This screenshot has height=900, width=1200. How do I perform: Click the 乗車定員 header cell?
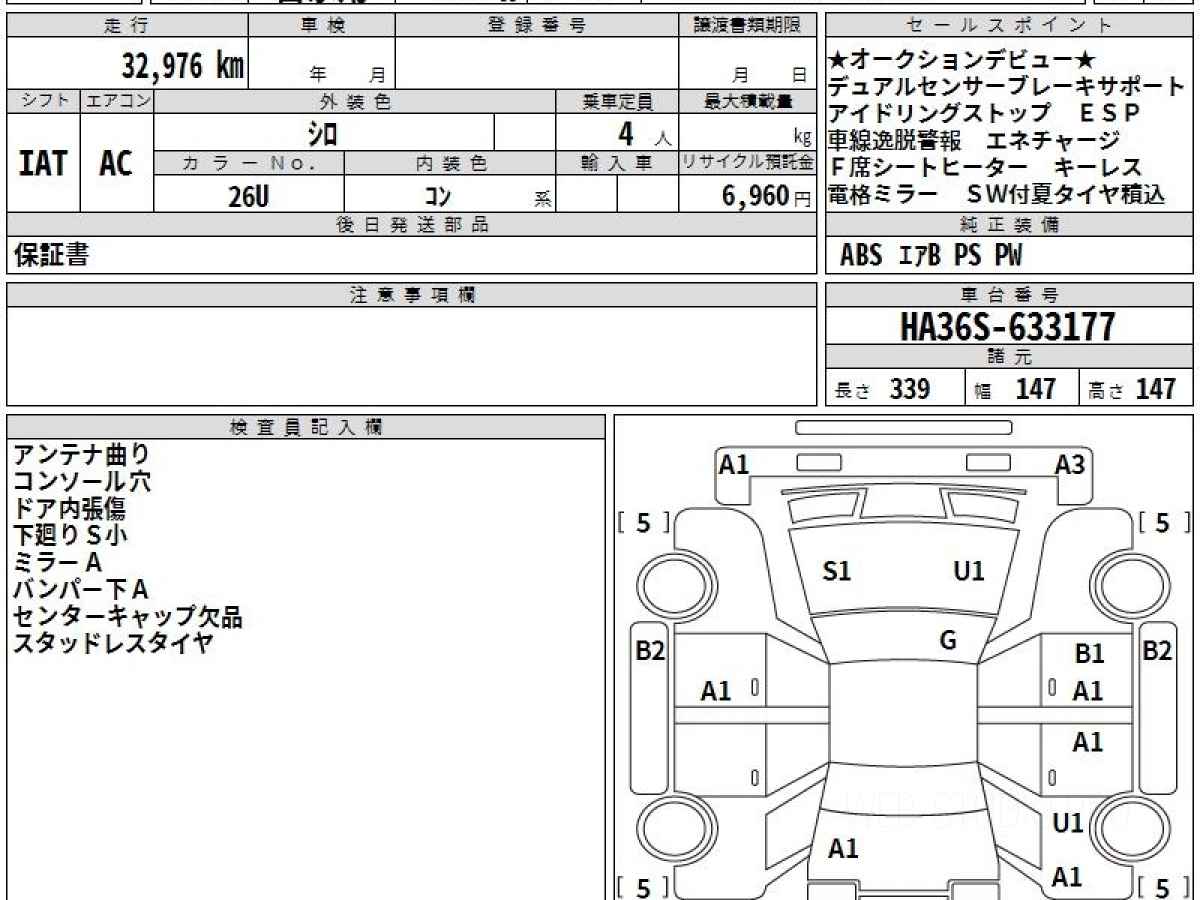coord(617,101)
